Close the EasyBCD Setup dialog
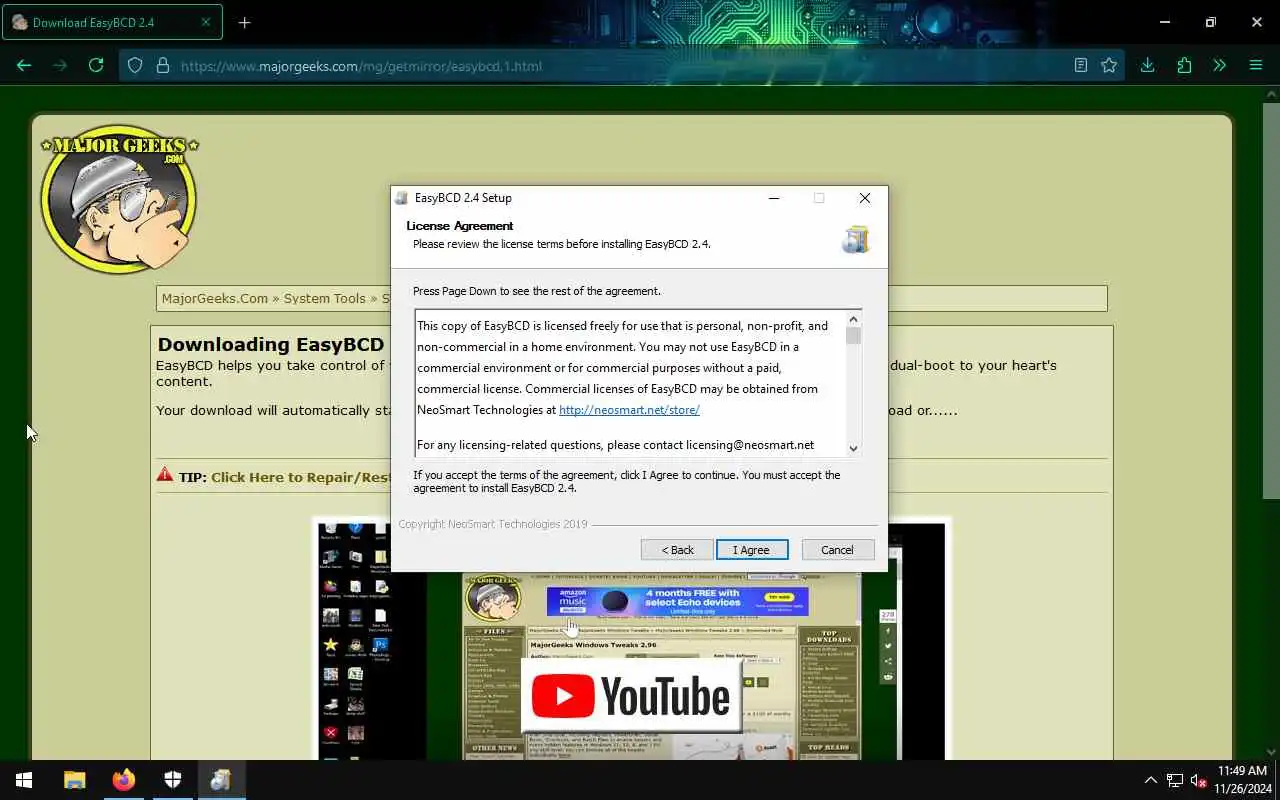The image size is (1280, 800). click(865, 198)
